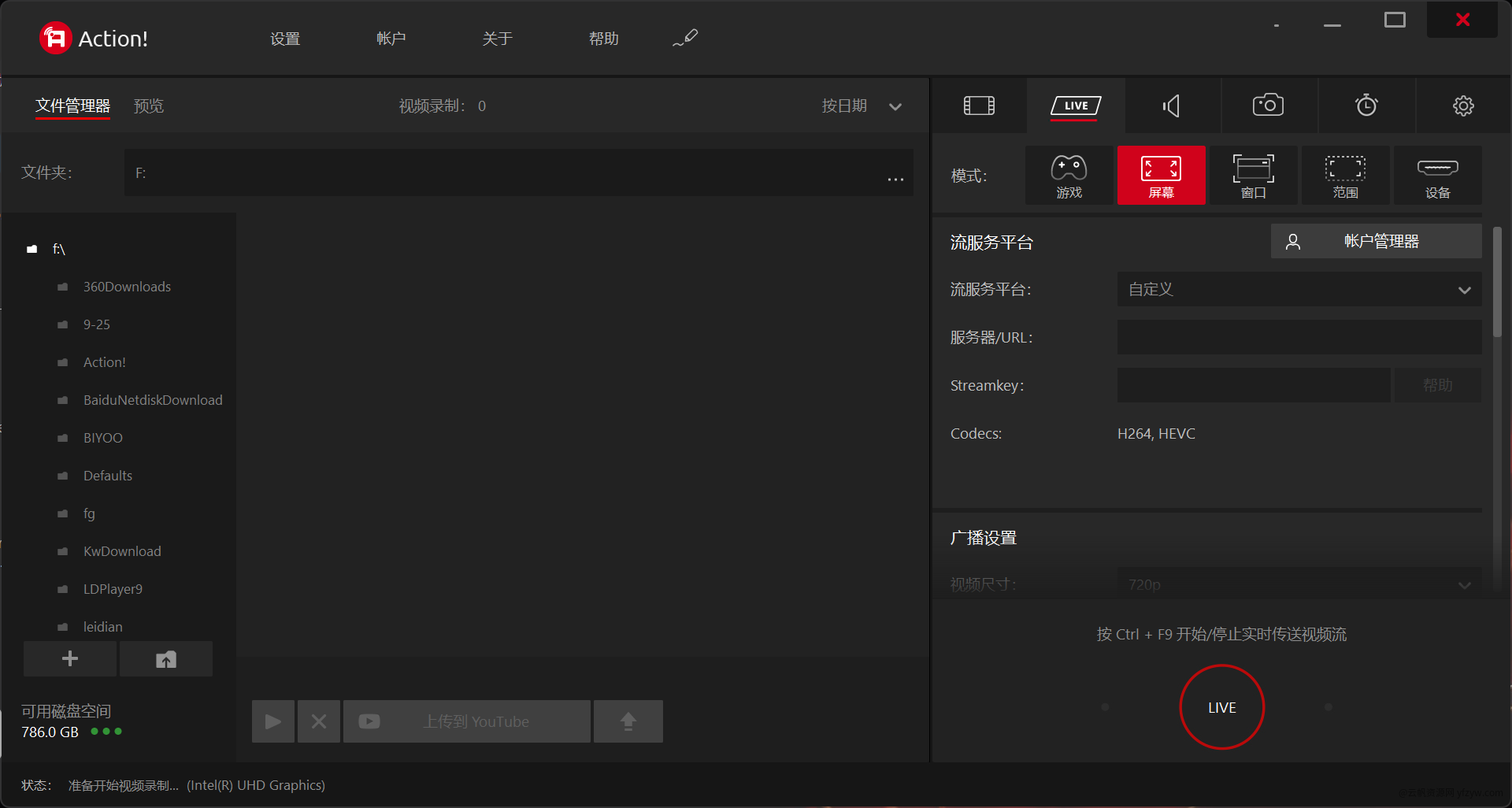Click the right panel vertical scrollbar
The width and height of the screenshot is (1512, 808).
coord(1497,282)
